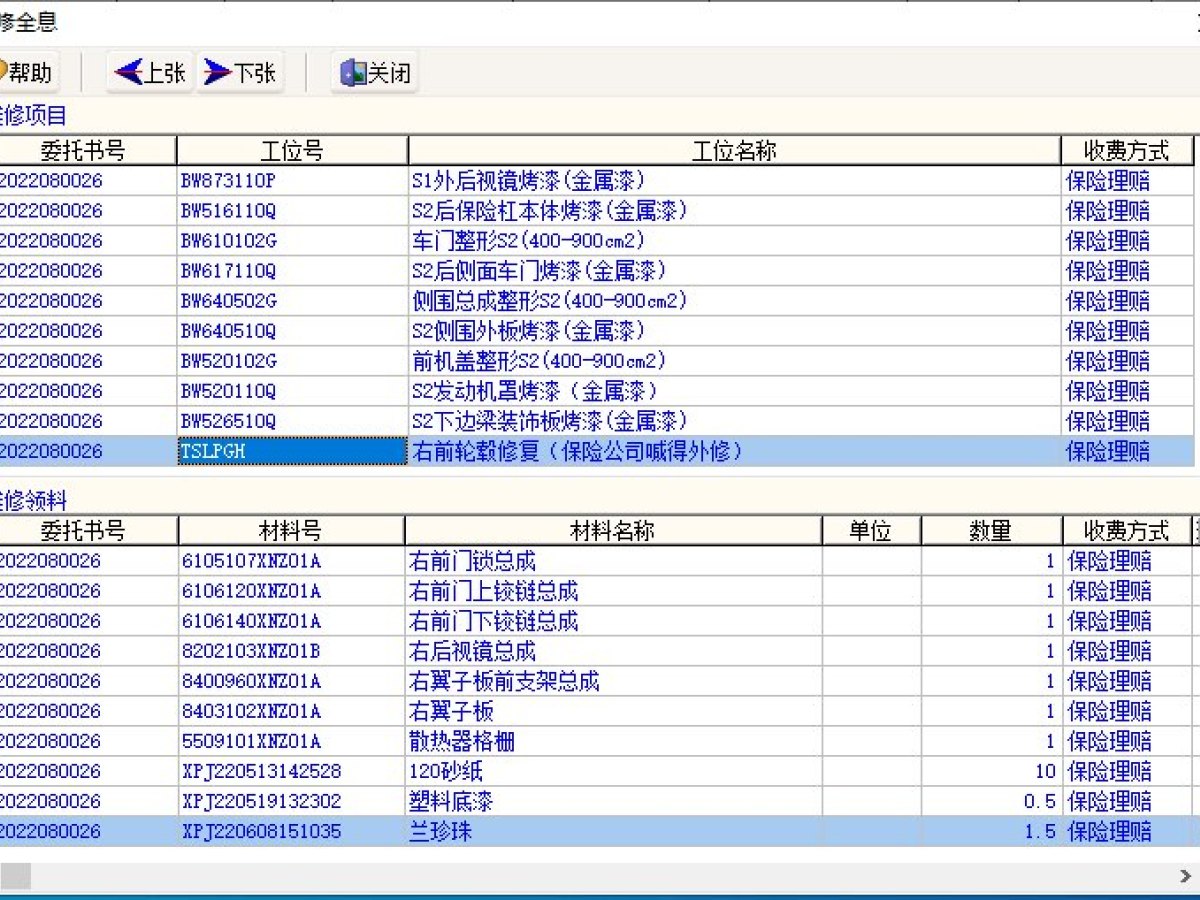Select material number 6106140XNZ01A
The image size is (1200, 900).
click(252, 621)
